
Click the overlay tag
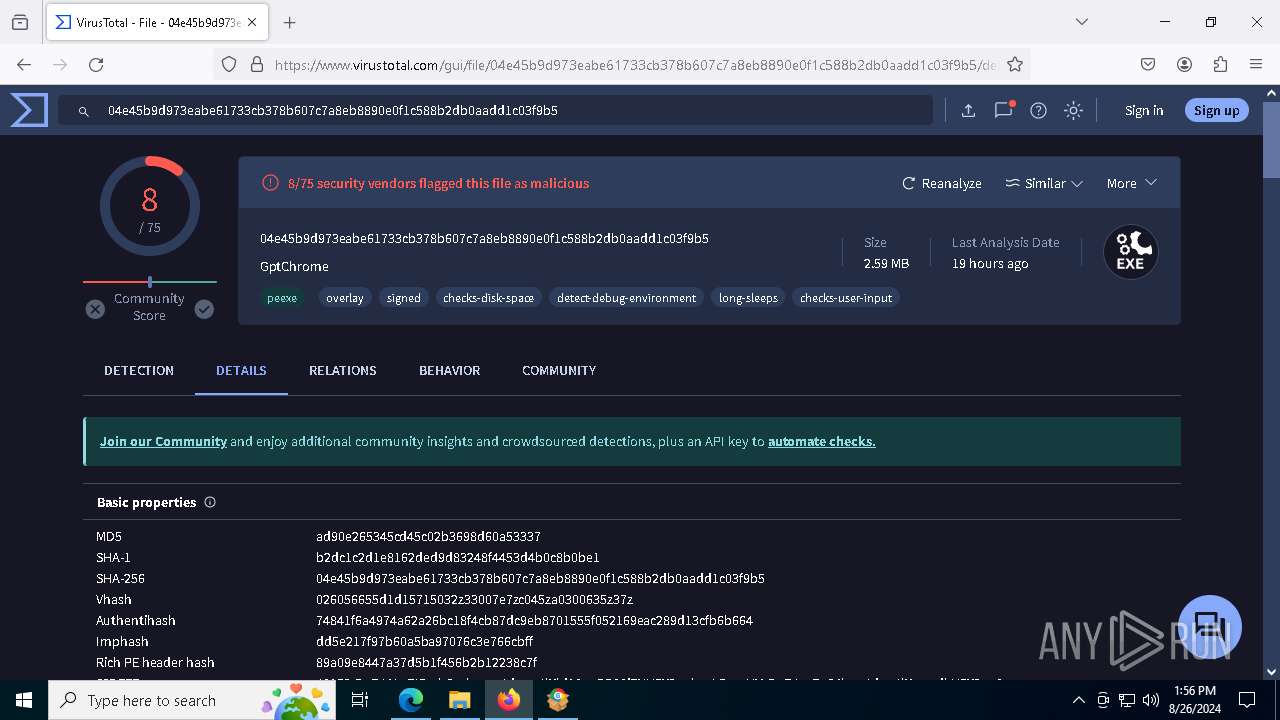tap(345, 298)
